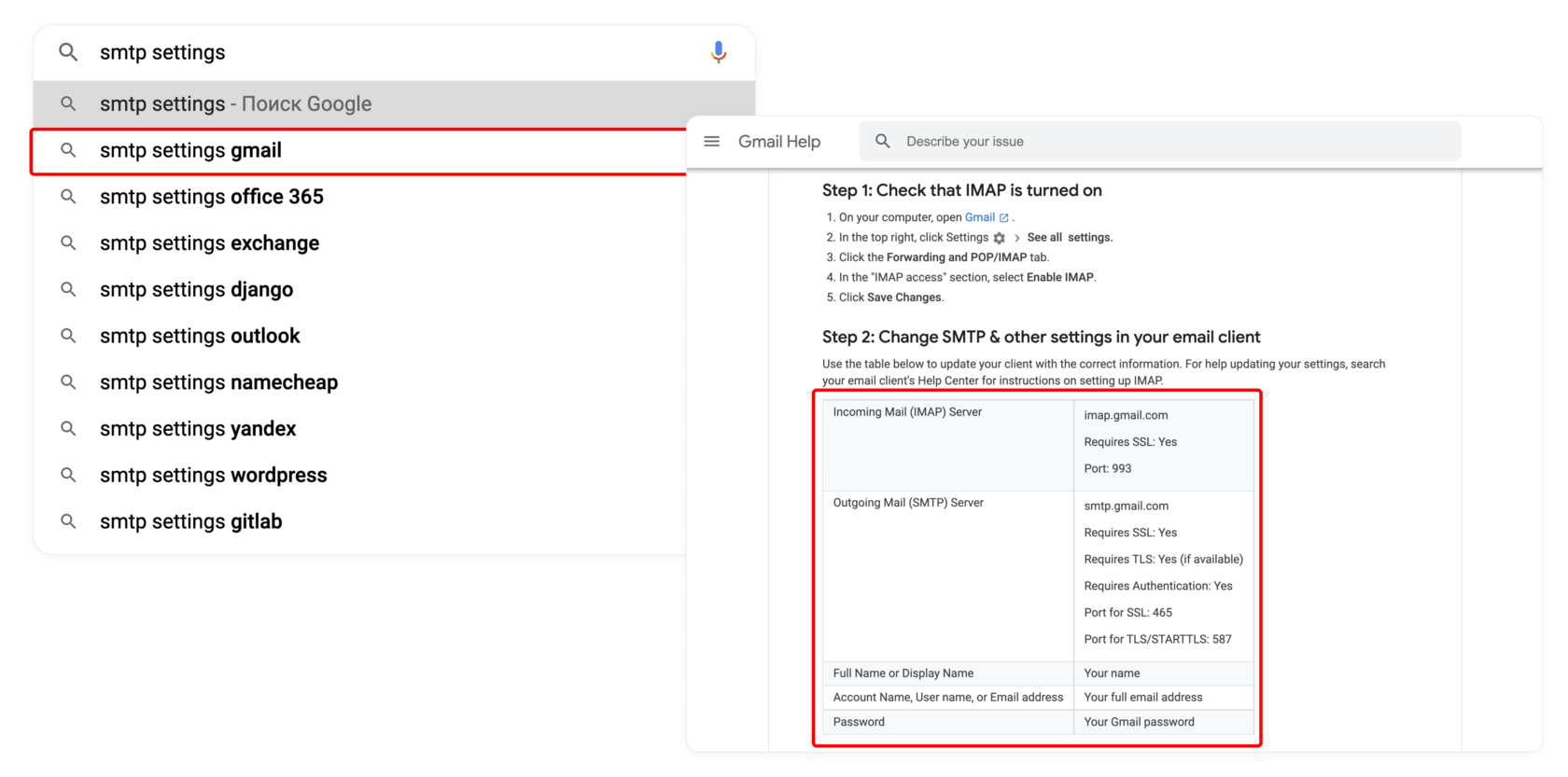Screen dimensions: 1568x777
Task: Click magnifier icon beside 'smtp settings yandex'
Action: pyautogui.click(x=68, y=428)
